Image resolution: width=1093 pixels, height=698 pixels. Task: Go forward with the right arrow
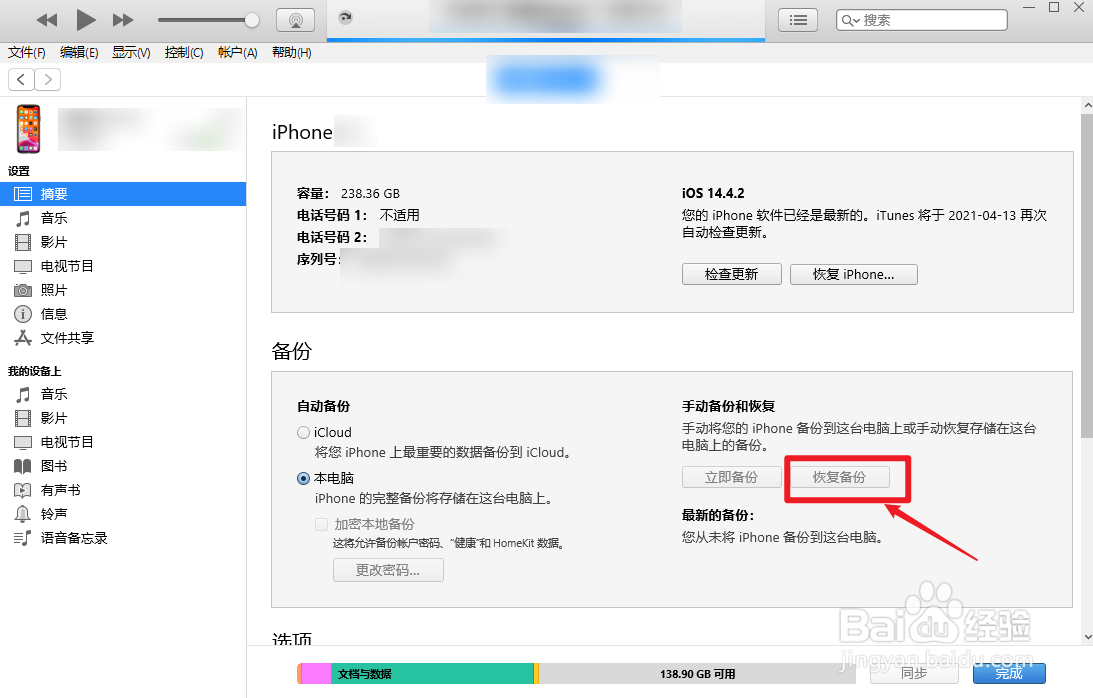(x=47, y=79)
